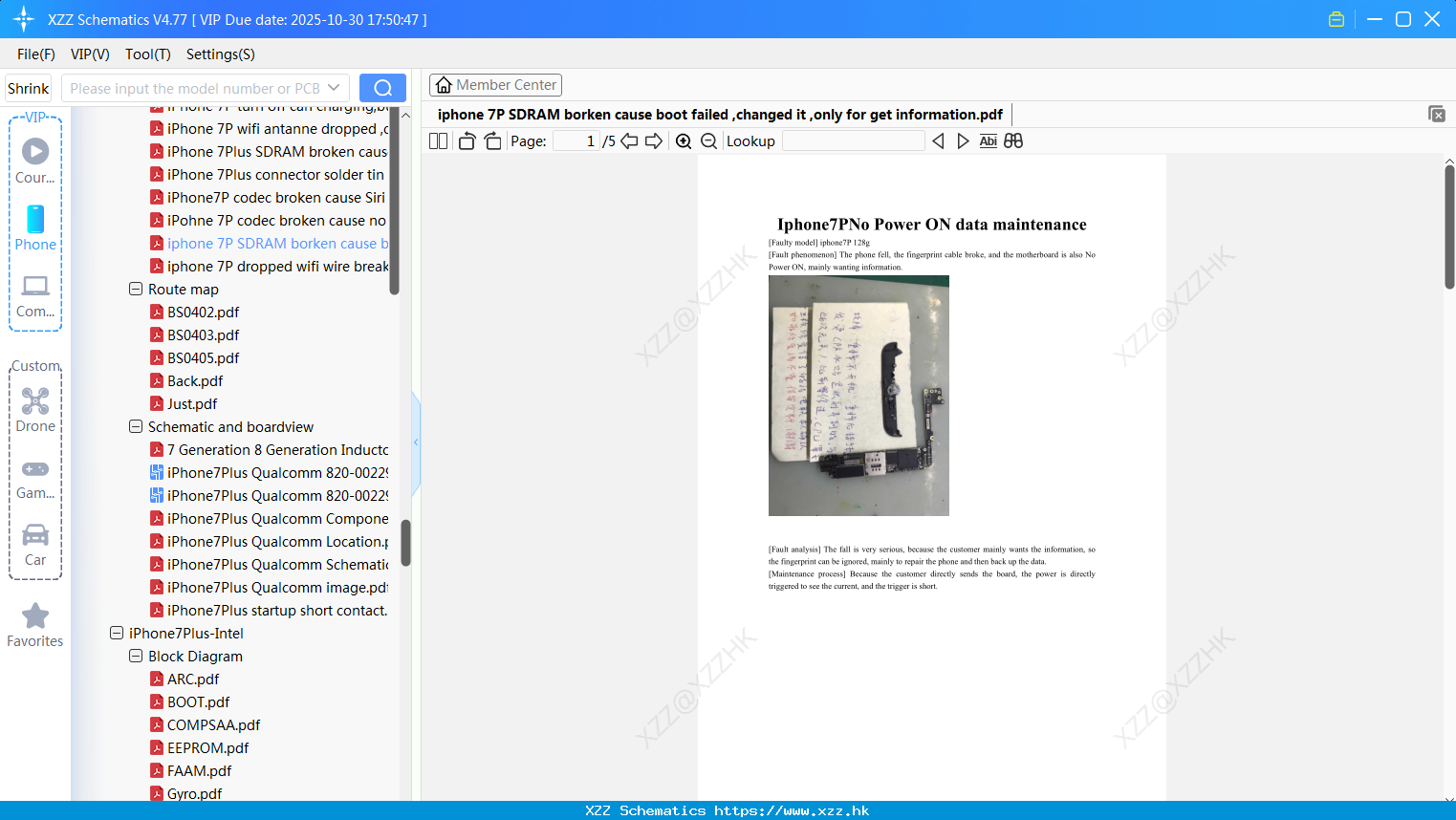The image size is (1456, 820).
Task: Click the motherboard photo in the PDF
Action: (858, 396)
